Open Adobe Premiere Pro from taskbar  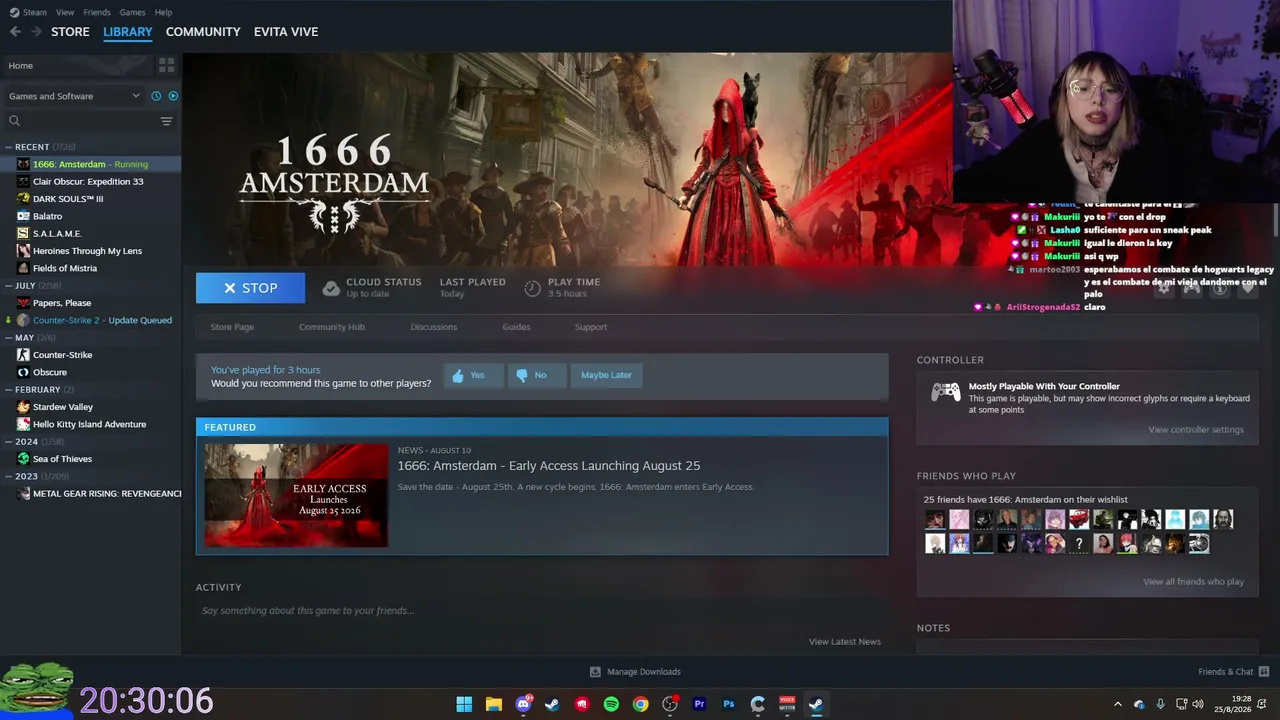(699, 704)
